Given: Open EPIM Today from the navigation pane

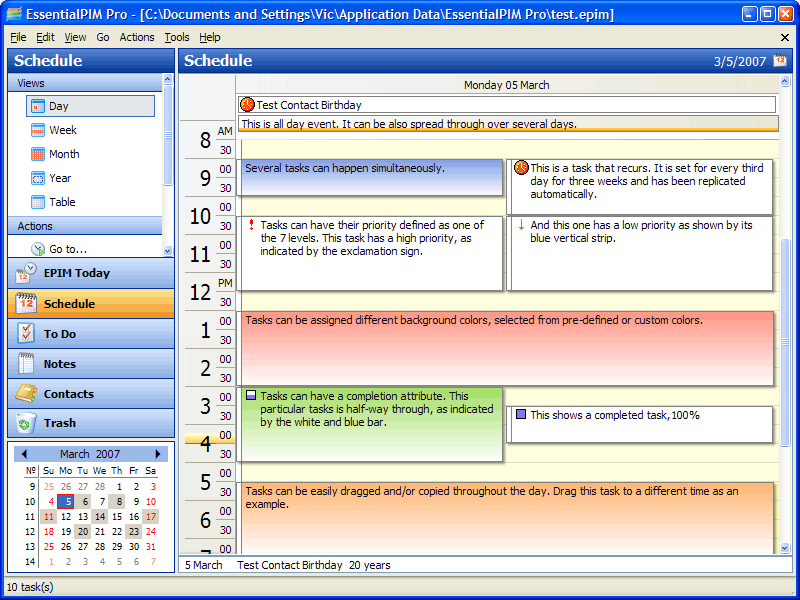Looking at the screenshot, I should tap(91, 273).
